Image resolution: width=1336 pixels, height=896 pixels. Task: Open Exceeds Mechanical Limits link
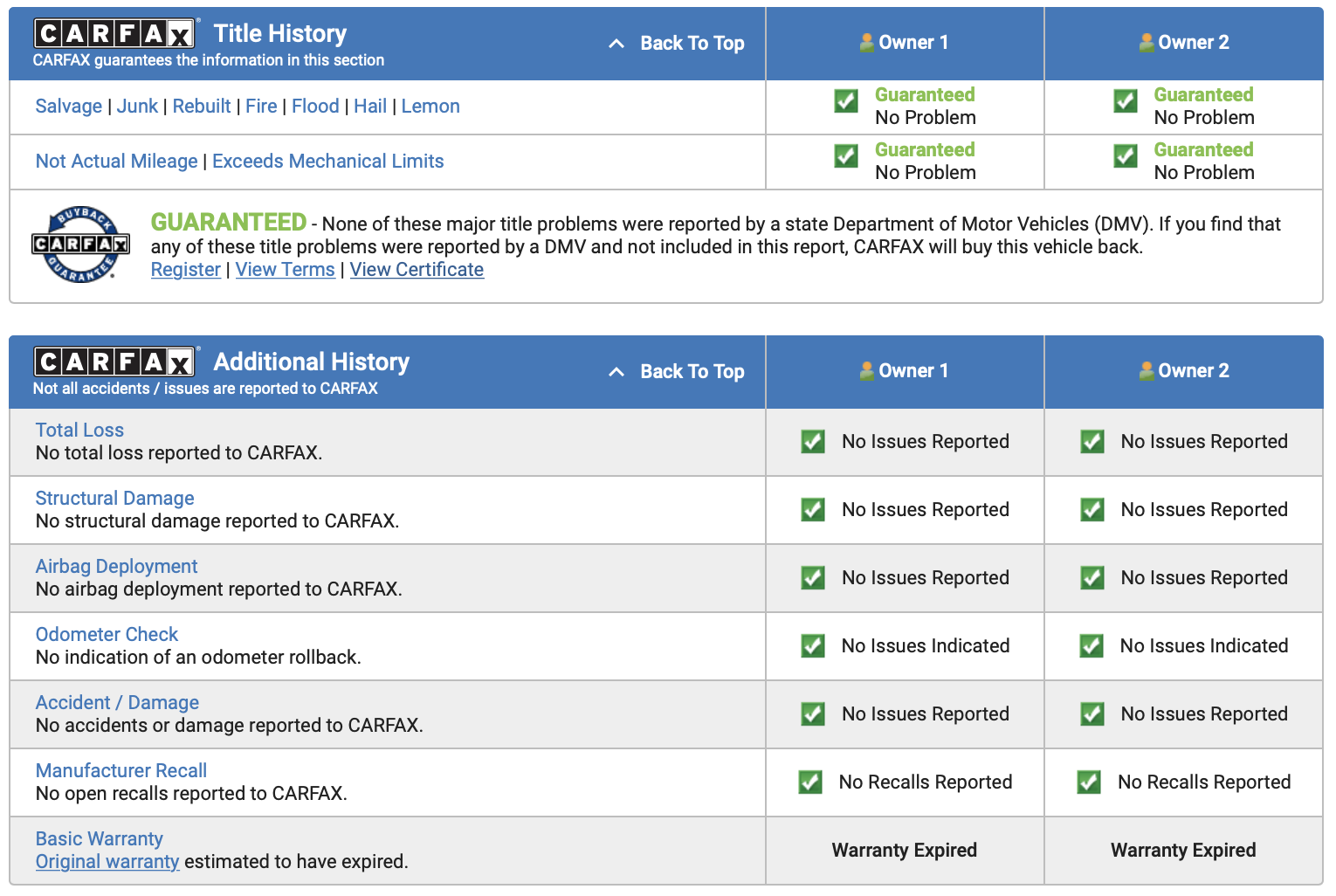click(328, 161)
